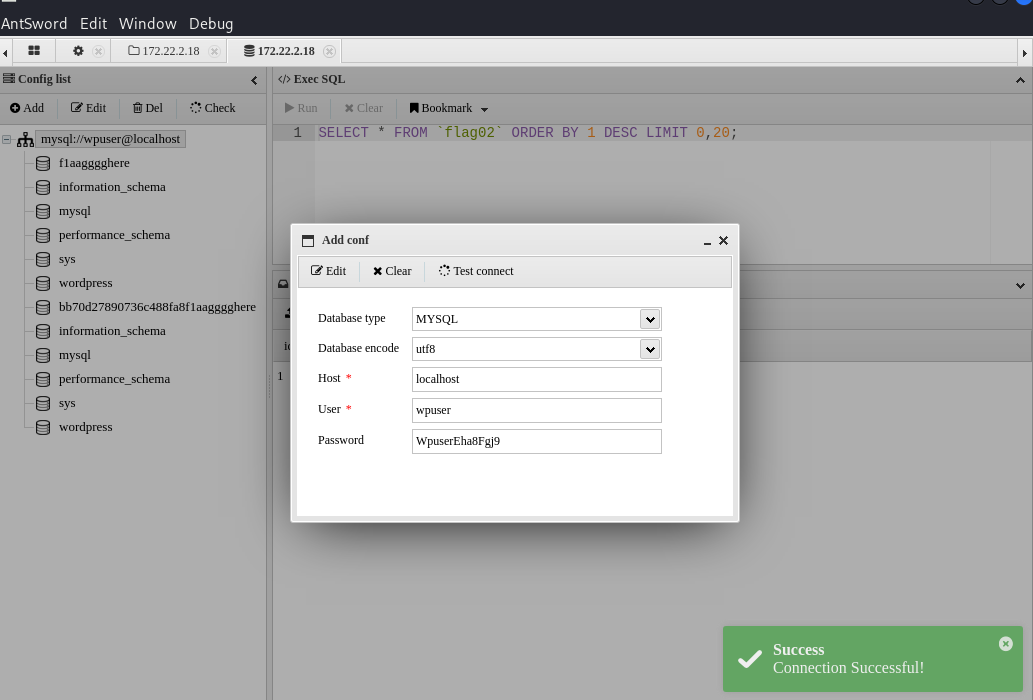Click the Host input field
Screen dimensions: 1033x700
536,379
